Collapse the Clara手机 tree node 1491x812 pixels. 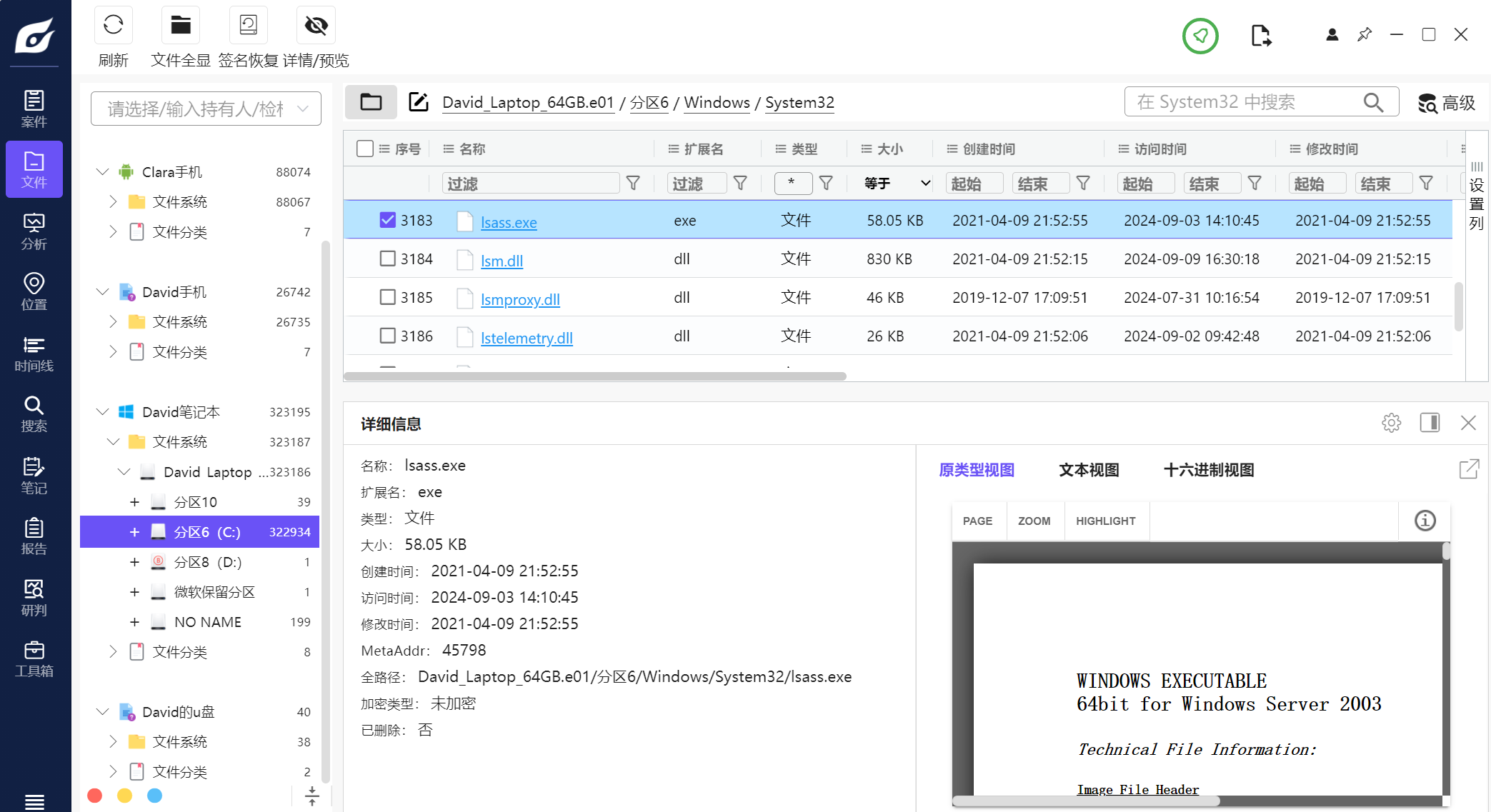click(x=102, y=172)
